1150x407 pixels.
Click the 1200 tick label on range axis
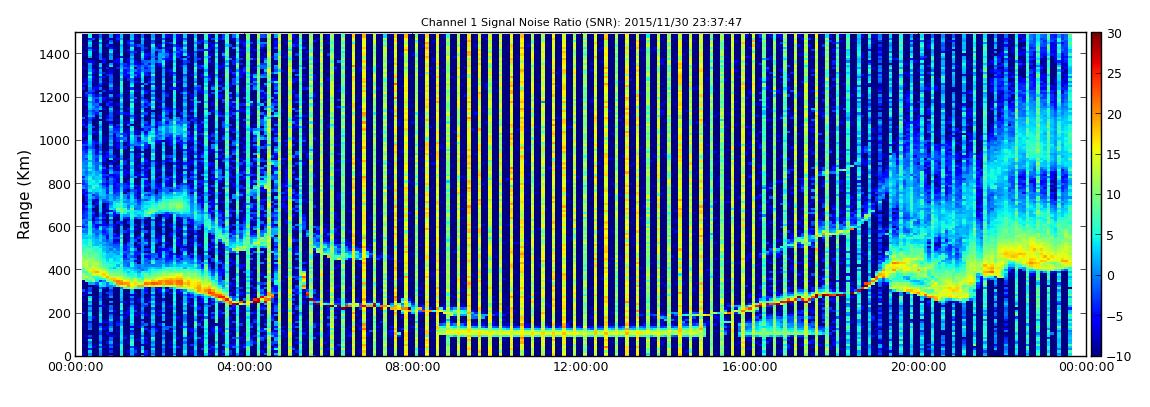pos(56,97)
